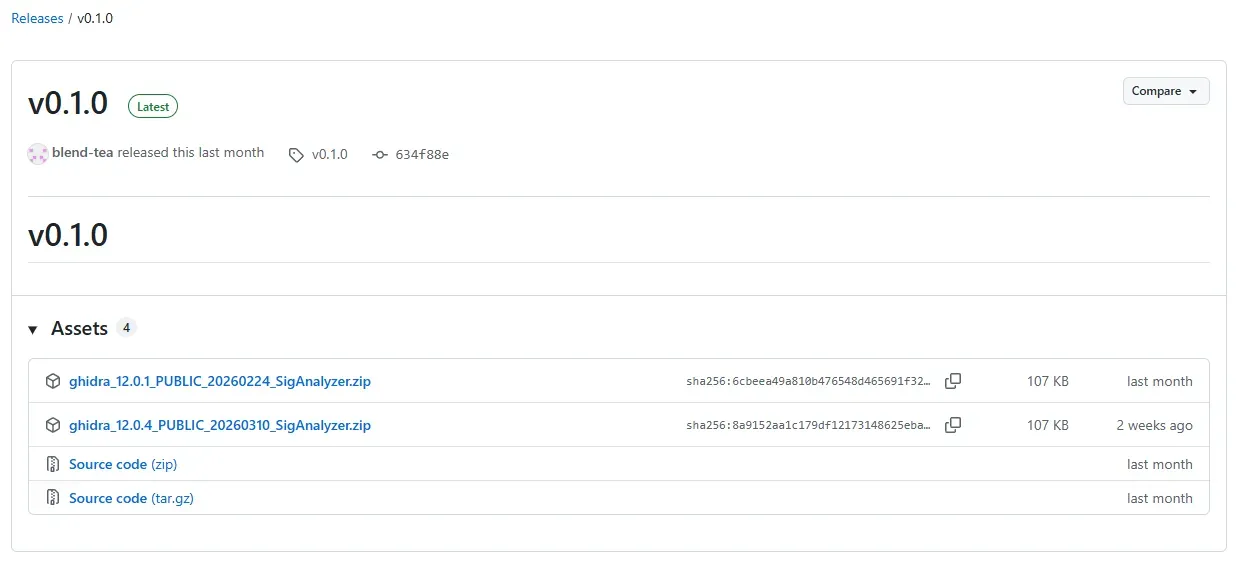Click the commit icon beside 634f88e

click(x=380, y=155)
